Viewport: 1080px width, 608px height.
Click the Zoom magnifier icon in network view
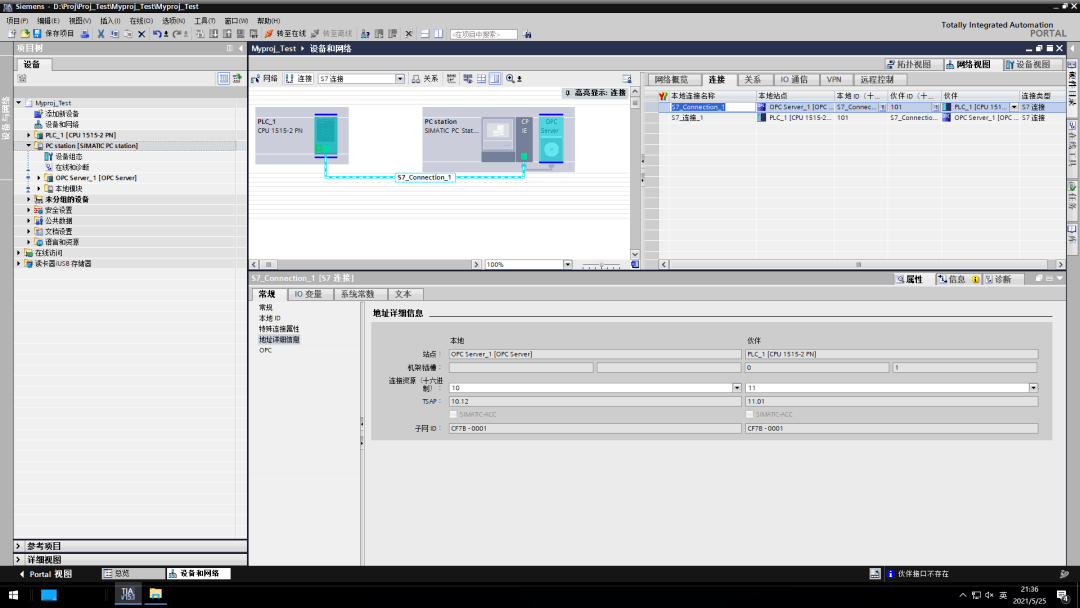[x=510, y=79]
